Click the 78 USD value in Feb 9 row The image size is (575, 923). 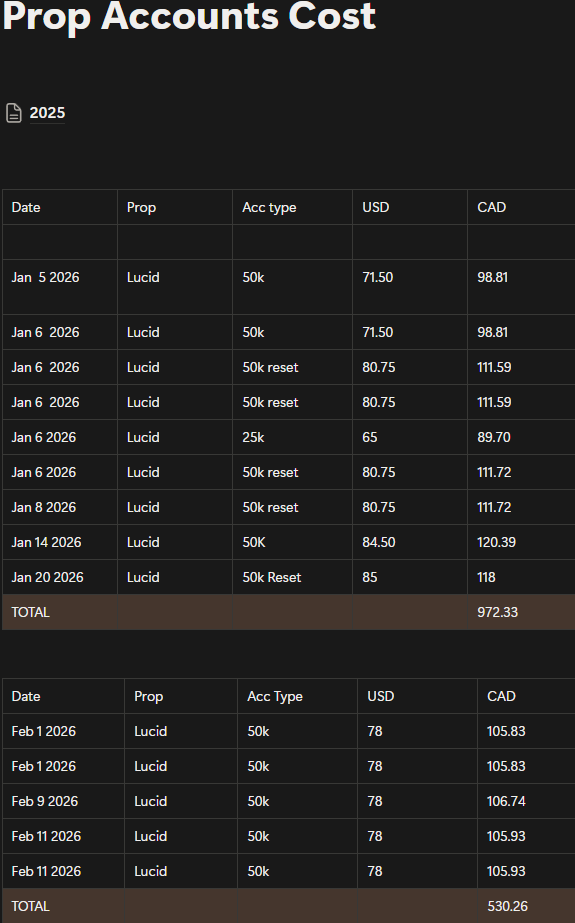pos(375,801)
